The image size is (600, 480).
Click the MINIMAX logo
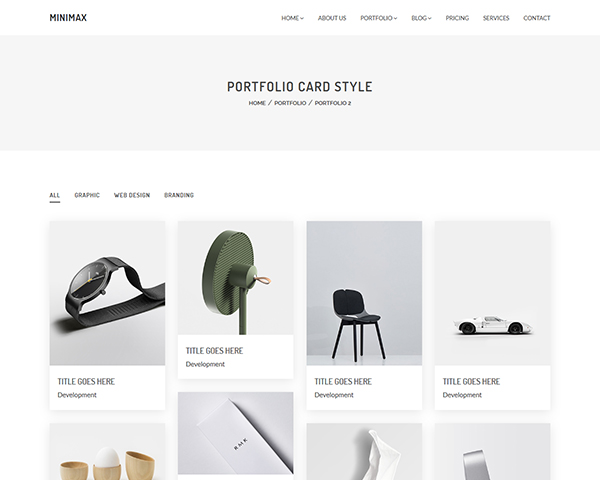tap(68, 18)
